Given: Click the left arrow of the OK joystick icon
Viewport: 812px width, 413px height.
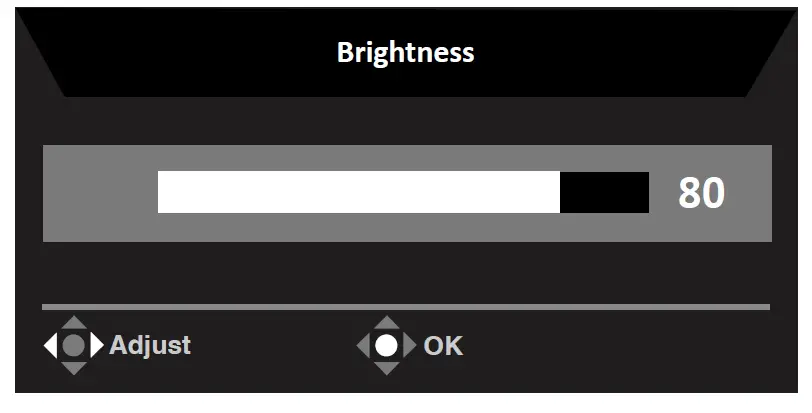Looking at the screenshot, I should tap(363, 346).
